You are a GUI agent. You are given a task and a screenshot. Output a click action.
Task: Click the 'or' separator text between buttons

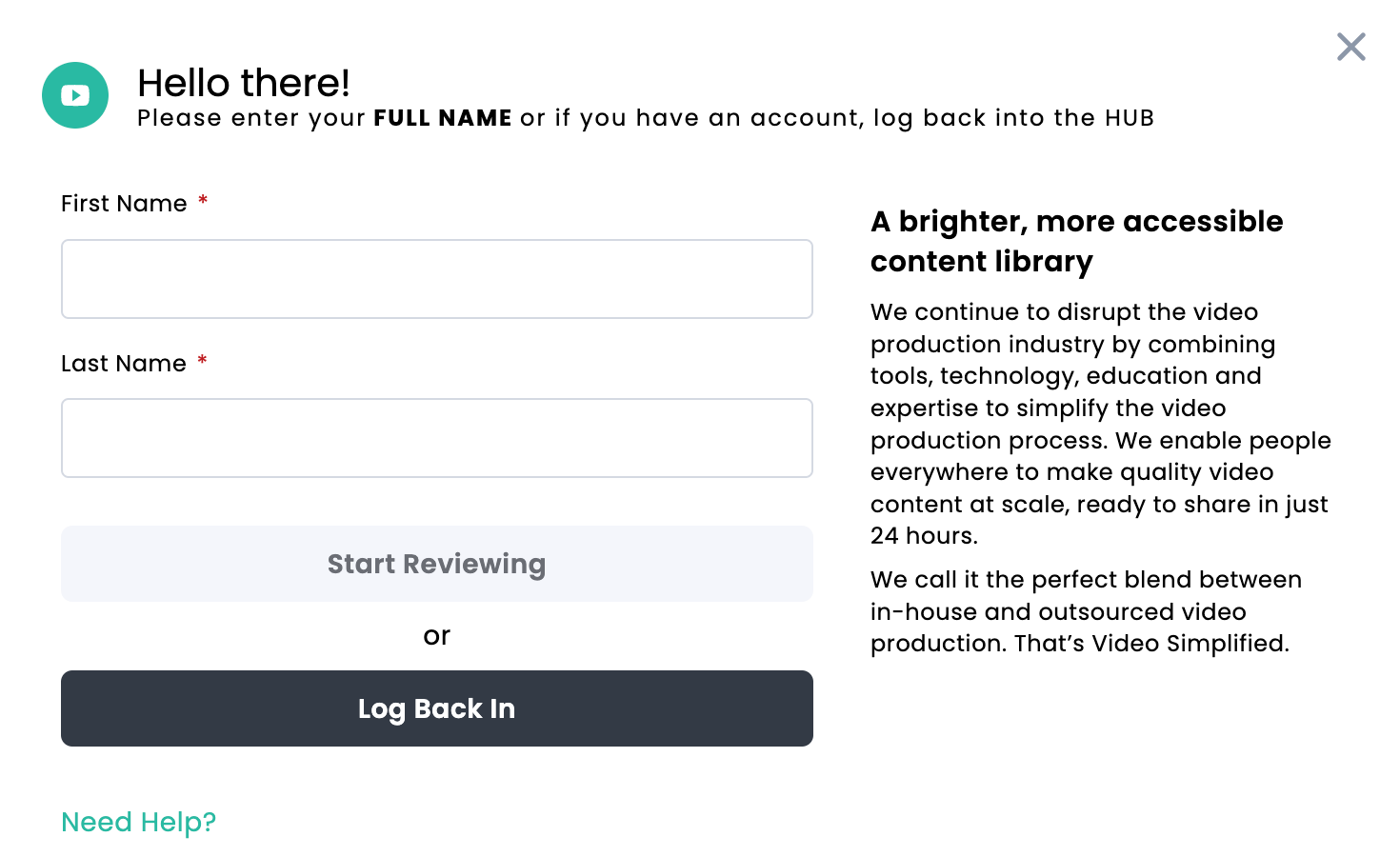tap(437, 636)
